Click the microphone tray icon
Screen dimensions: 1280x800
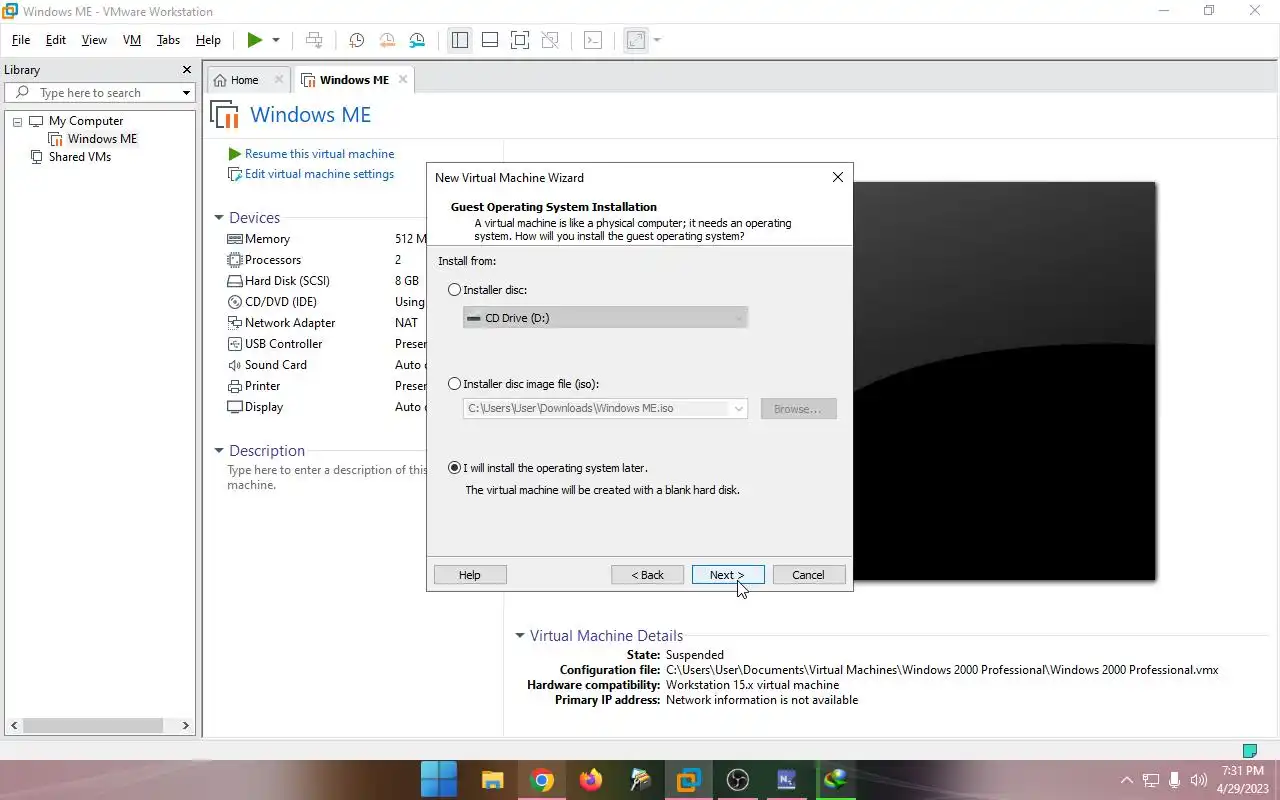[x=1176, y=780]
